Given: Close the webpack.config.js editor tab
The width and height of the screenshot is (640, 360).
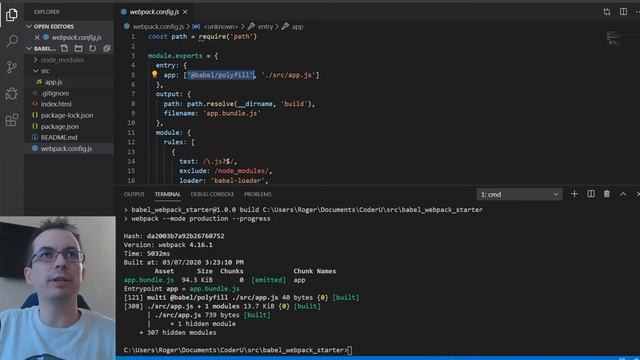Looking at the screenshot, I should (x=185, y=12).
